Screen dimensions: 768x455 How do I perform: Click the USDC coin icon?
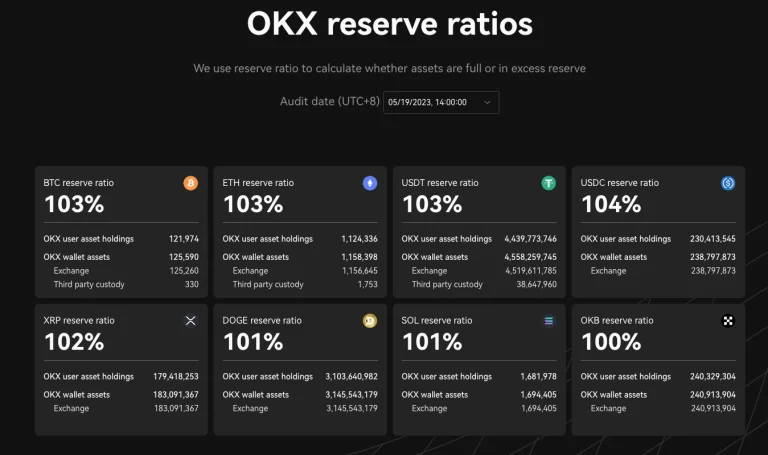(x=728, y=183)
